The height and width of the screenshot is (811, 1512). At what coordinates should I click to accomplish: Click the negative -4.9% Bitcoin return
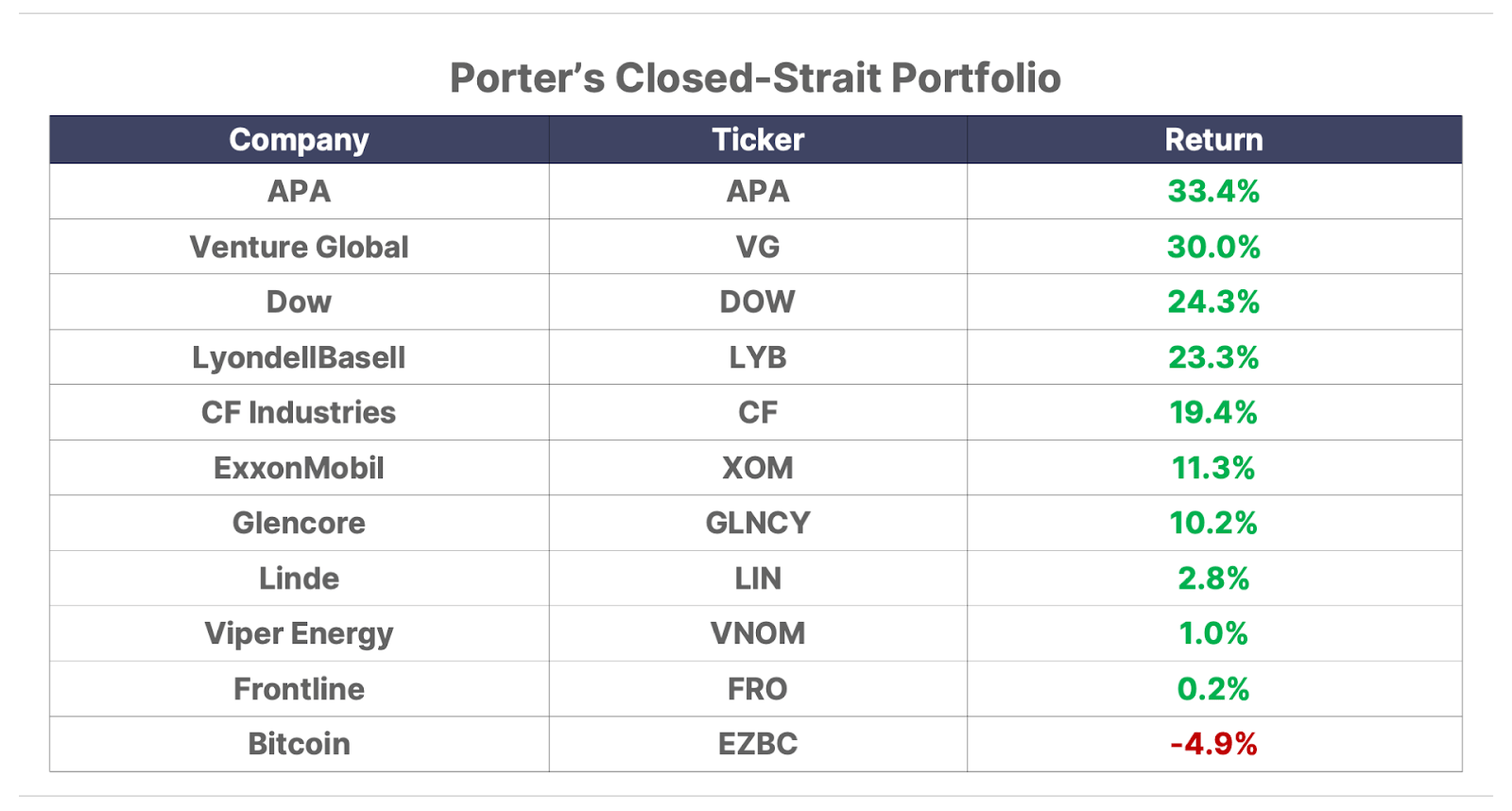(x=1213, y=744)
